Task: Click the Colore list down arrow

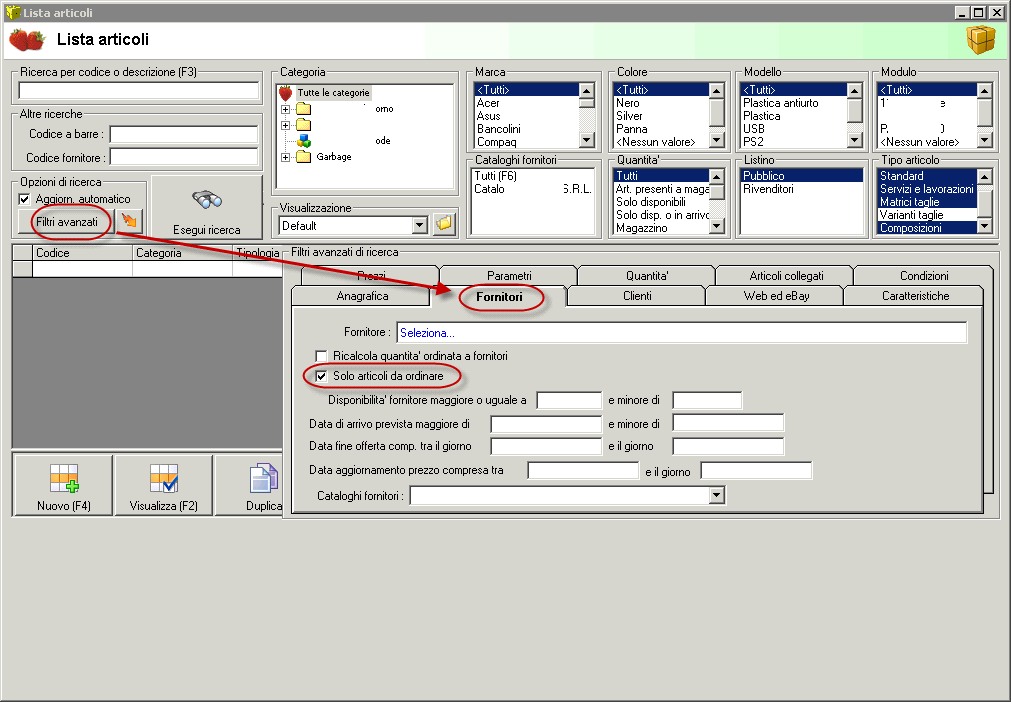Action: click(716, 140)
